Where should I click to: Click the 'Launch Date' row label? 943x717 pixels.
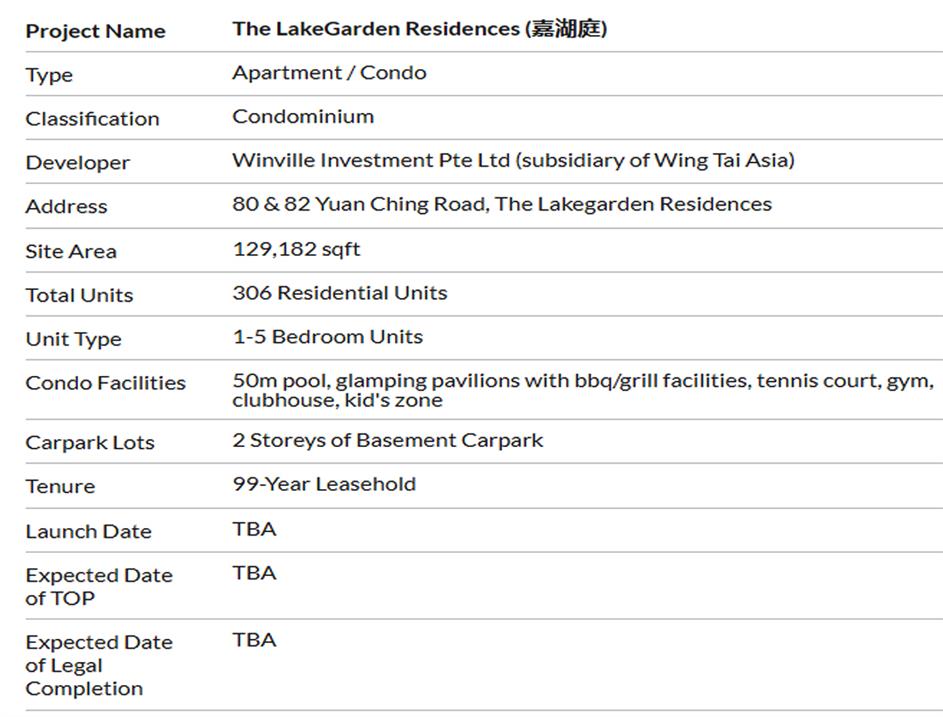(x=88, y=532)
